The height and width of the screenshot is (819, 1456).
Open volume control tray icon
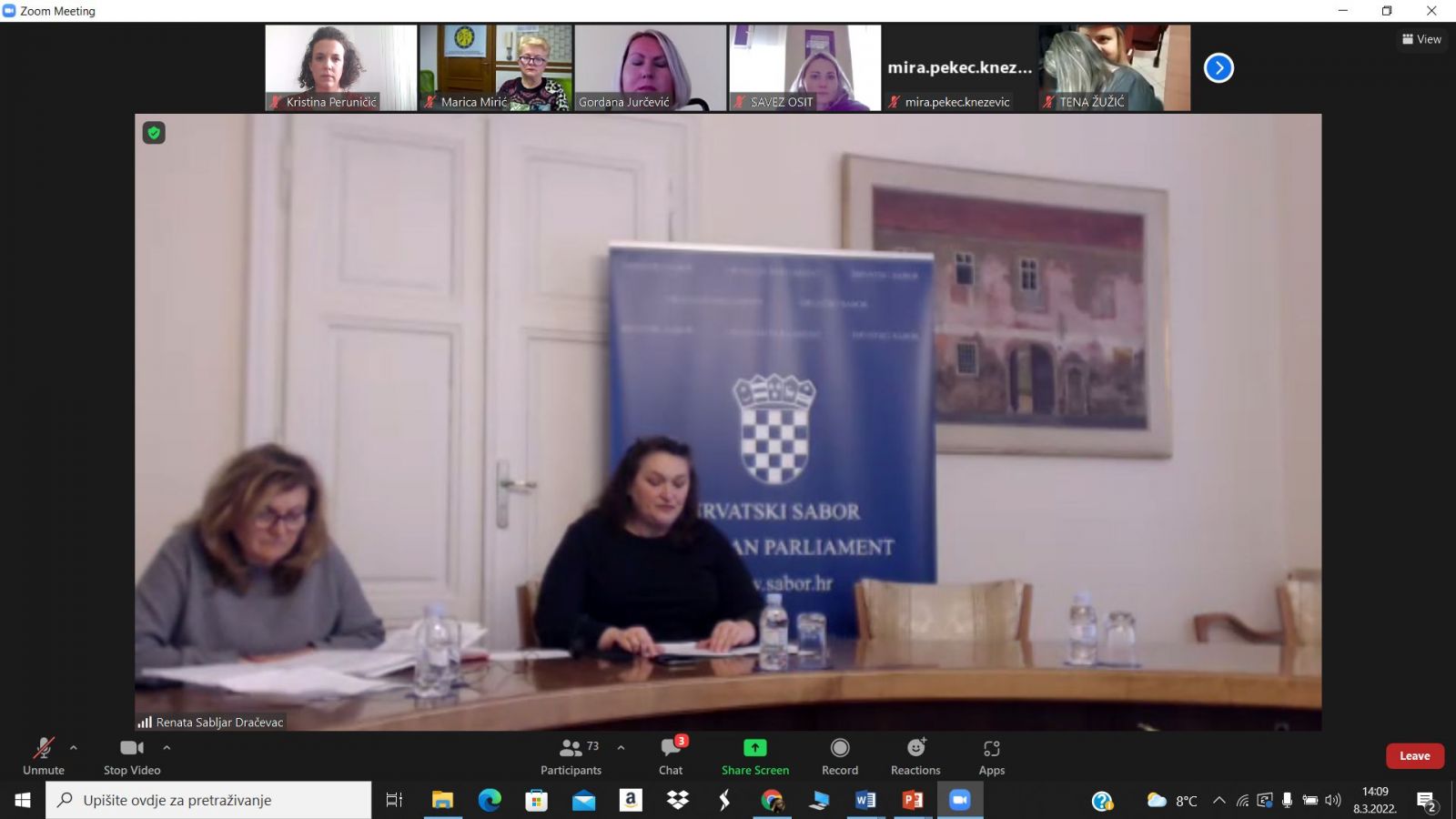pos(1333,801)
